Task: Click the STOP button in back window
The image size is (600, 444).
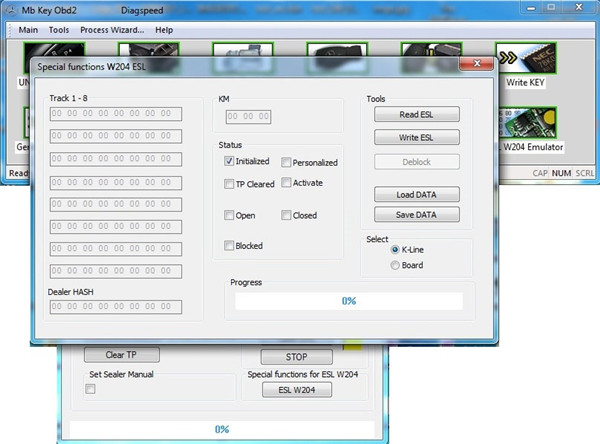Action: tap(297, 357)
